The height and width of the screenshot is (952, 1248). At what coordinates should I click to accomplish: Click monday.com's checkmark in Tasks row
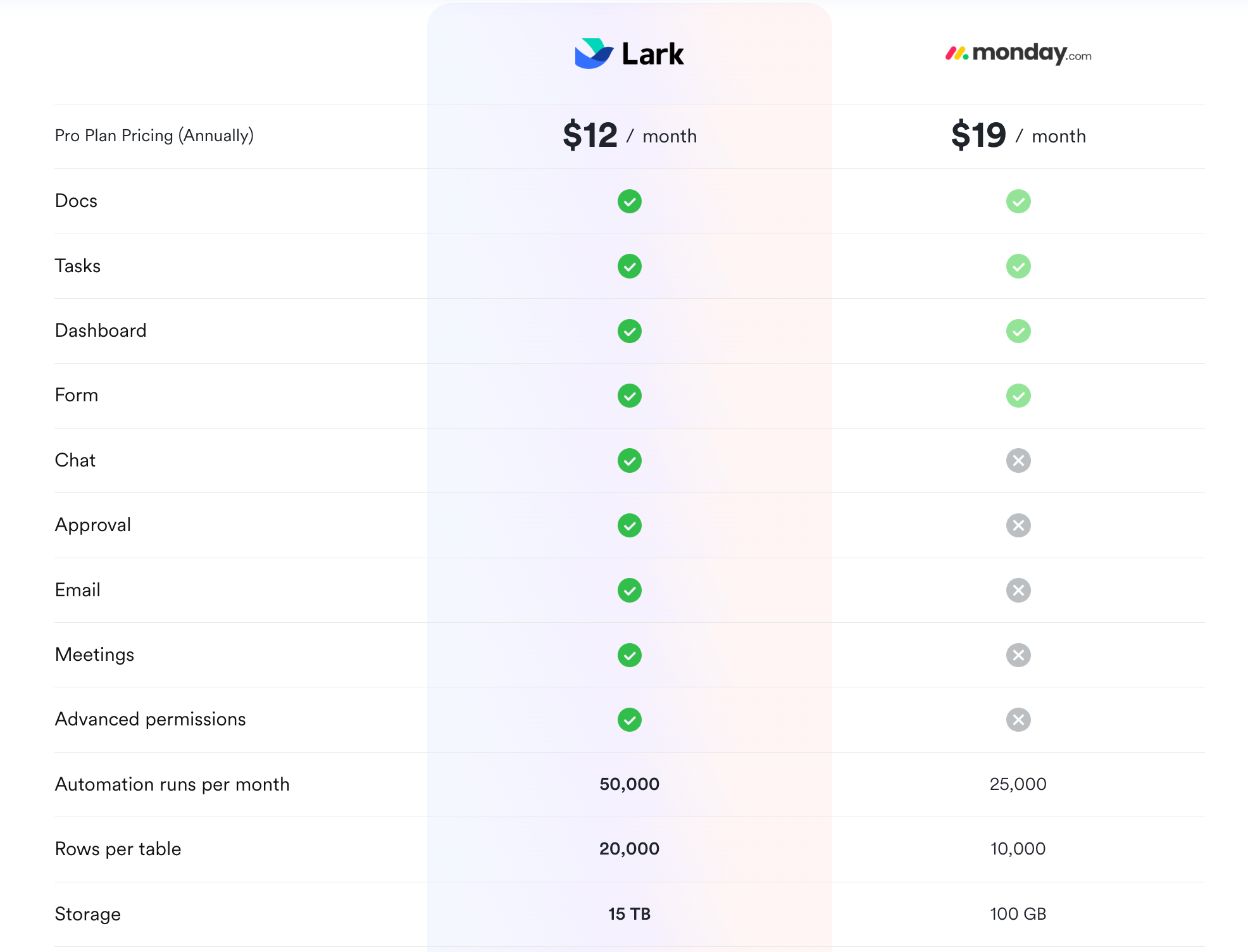click(x=1018, y=266)
